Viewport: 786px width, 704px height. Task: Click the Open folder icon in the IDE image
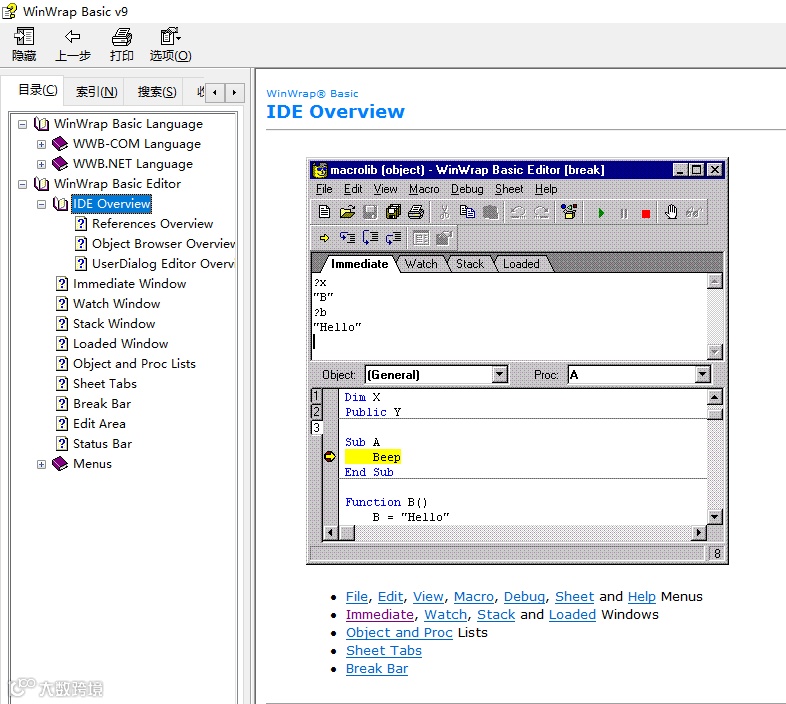(x=347, y=212)
